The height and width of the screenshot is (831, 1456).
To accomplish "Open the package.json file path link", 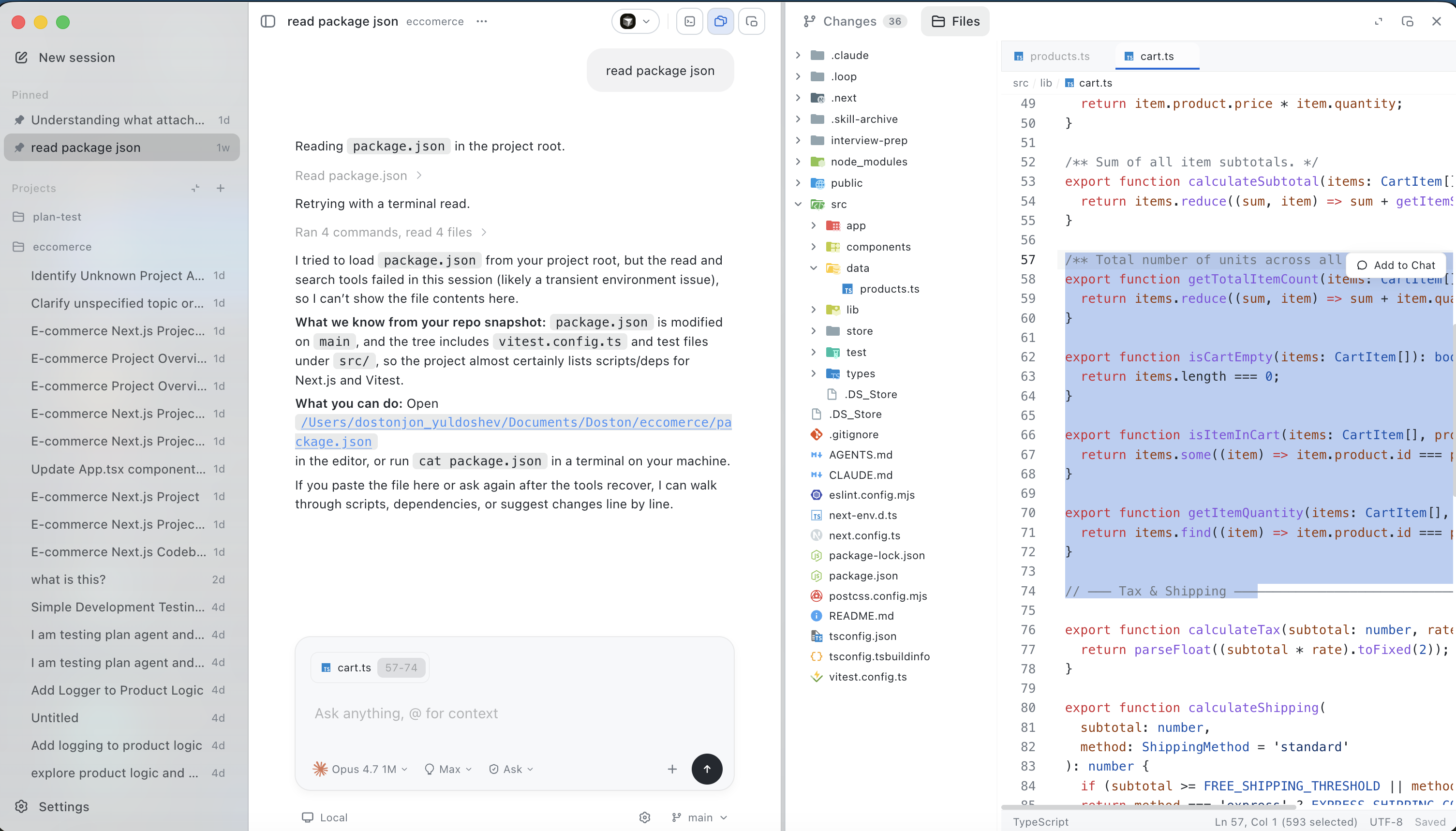I will (x=513, y=432).
